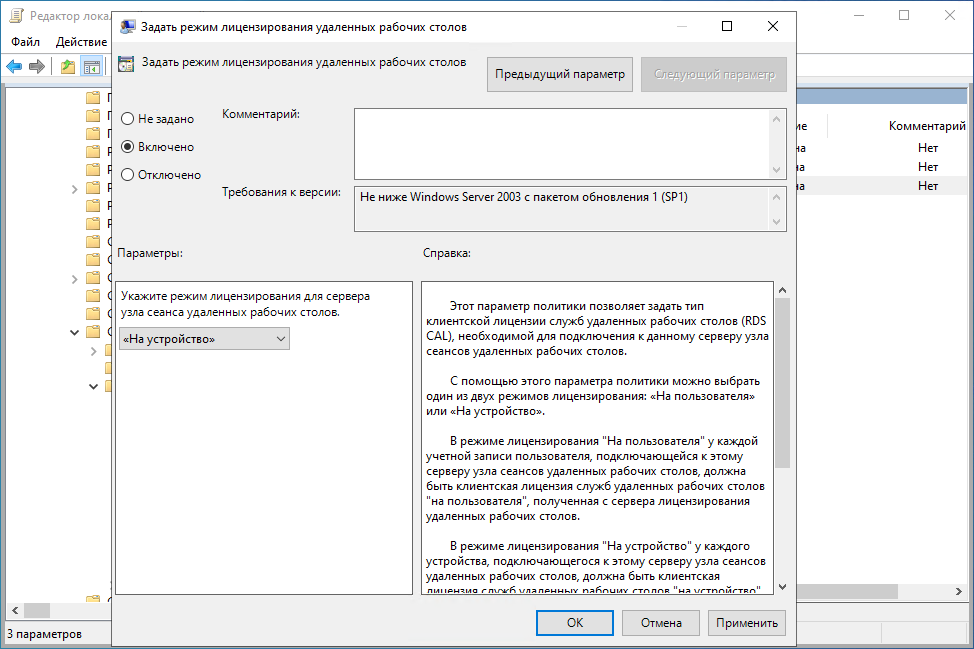Click the text «Не ниже Windows Server 2003»
Viewport: 974px width, 649px height.
click(440, 197)
